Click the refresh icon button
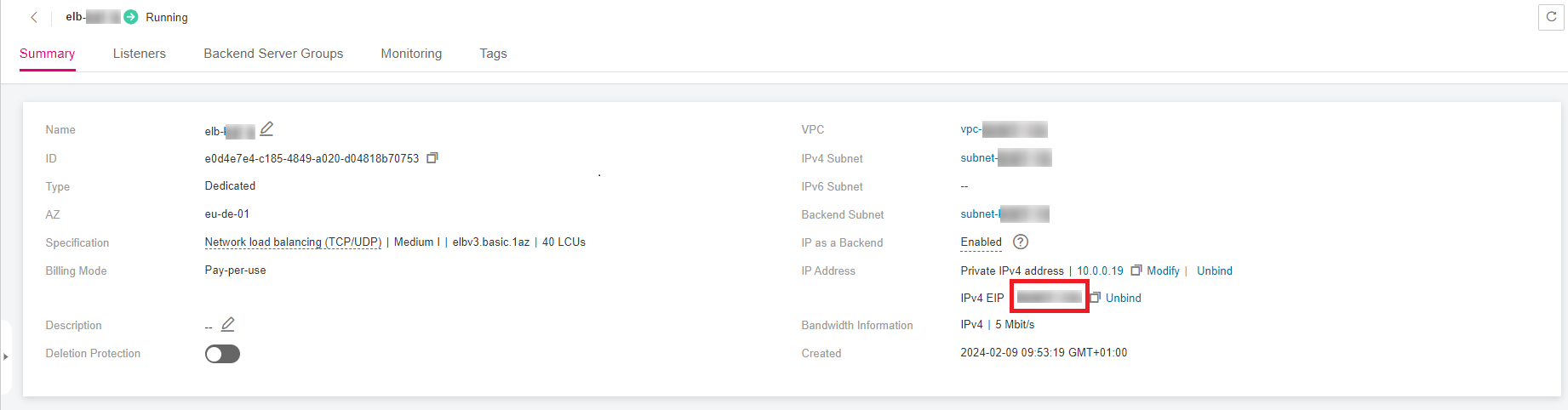The image size is (1568, 410). pos(1551,17)
